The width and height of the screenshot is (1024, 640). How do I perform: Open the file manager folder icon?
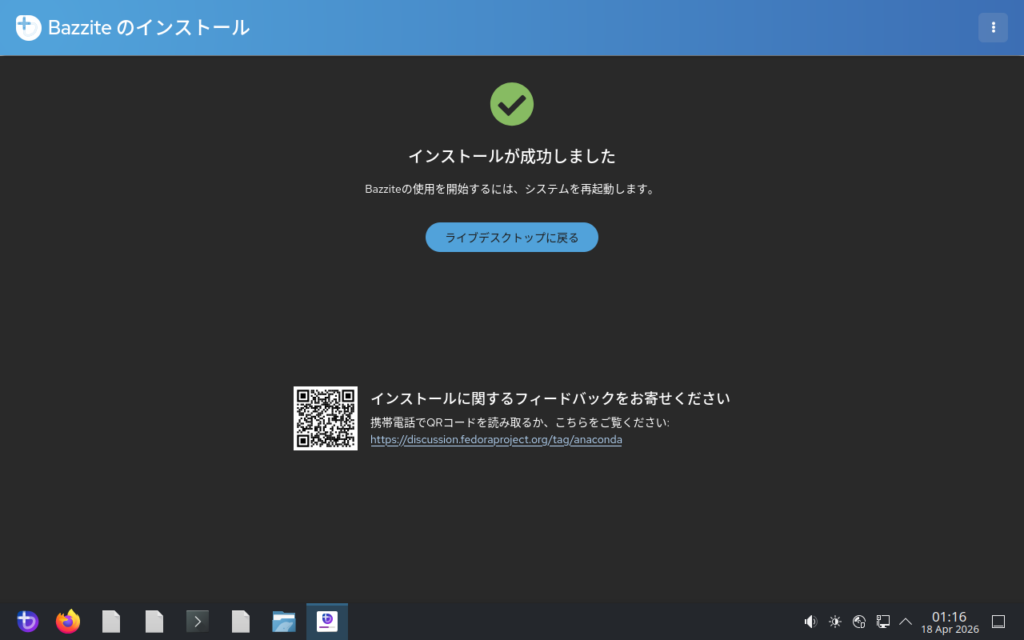point(284,622)
